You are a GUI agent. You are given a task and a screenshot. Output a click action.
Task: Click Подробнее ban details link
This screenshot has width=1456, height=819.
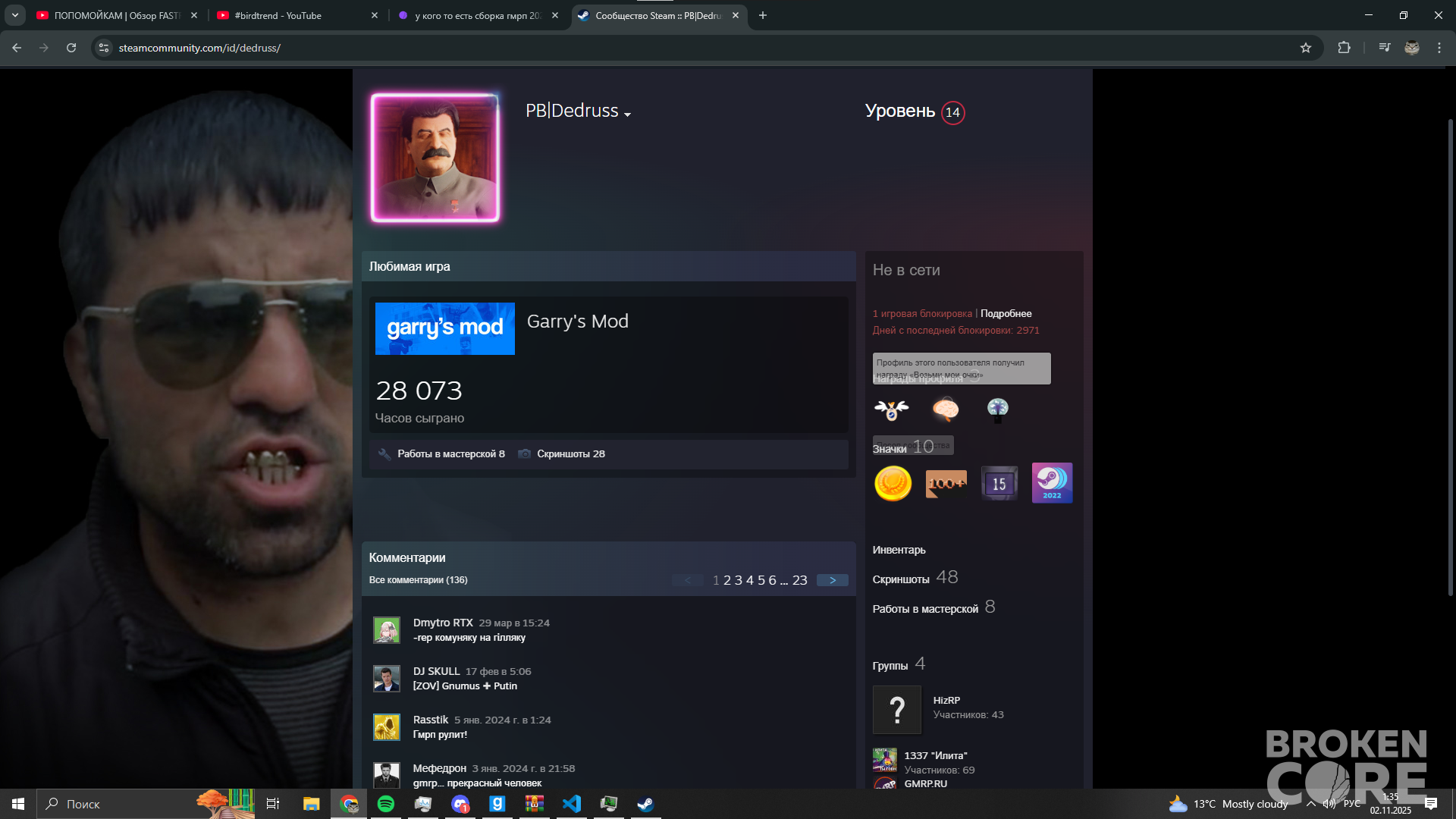tap(1006, 314)
